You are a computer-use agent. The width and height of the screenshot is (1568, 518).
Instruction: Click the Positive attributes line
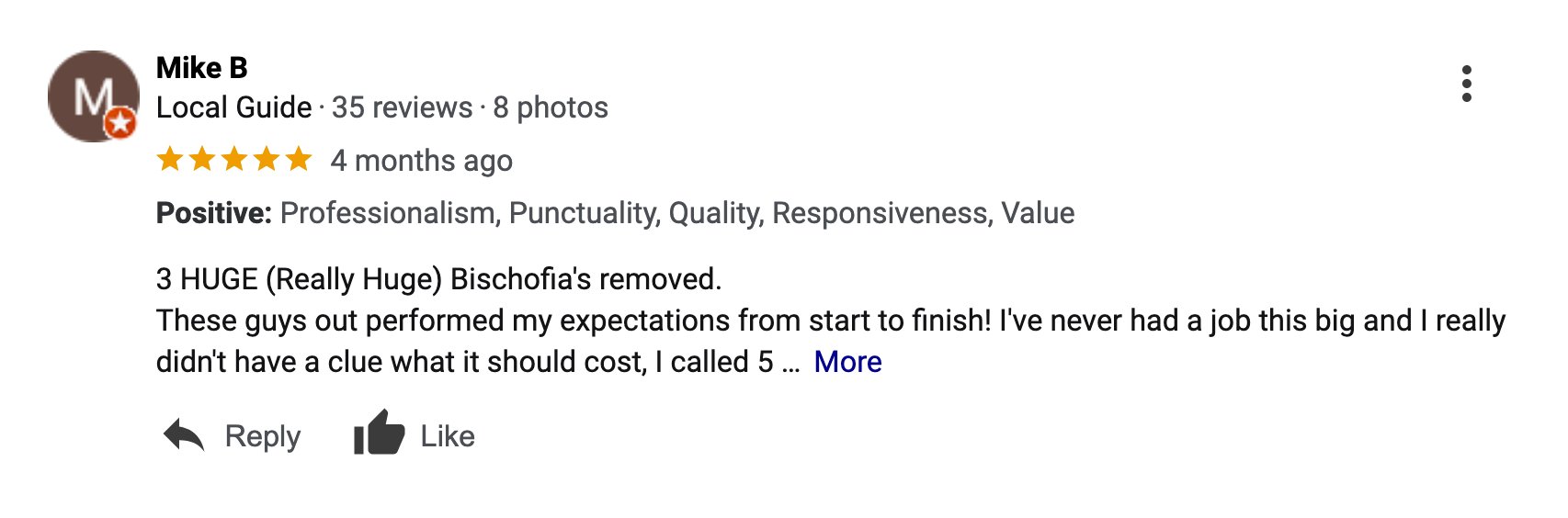pyautogui.click(x=615, y=213)
